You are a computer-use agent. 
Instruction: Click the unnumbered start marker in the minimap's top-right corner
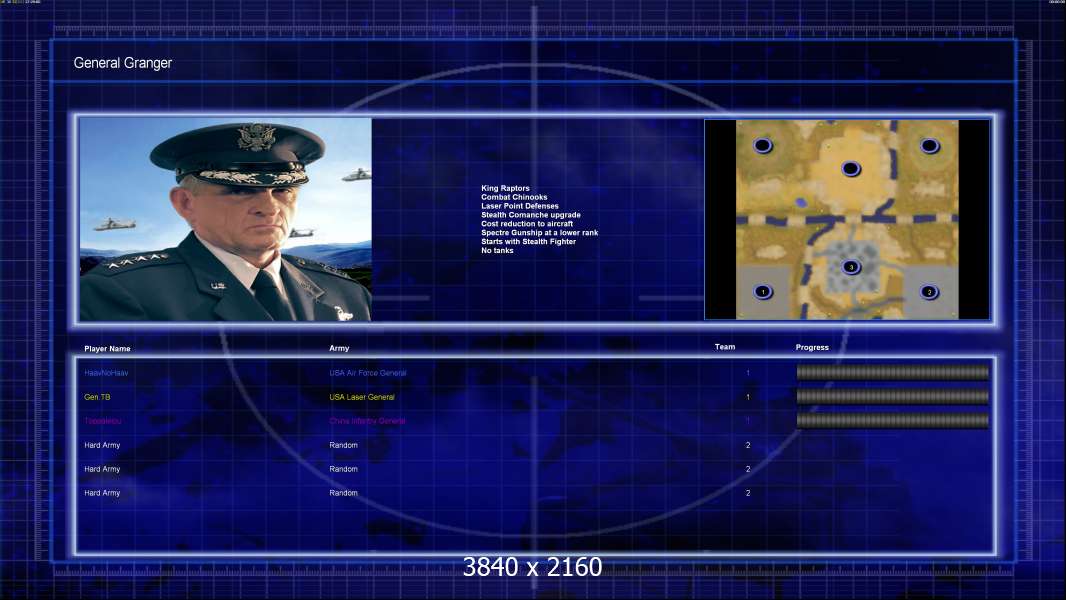929,145
